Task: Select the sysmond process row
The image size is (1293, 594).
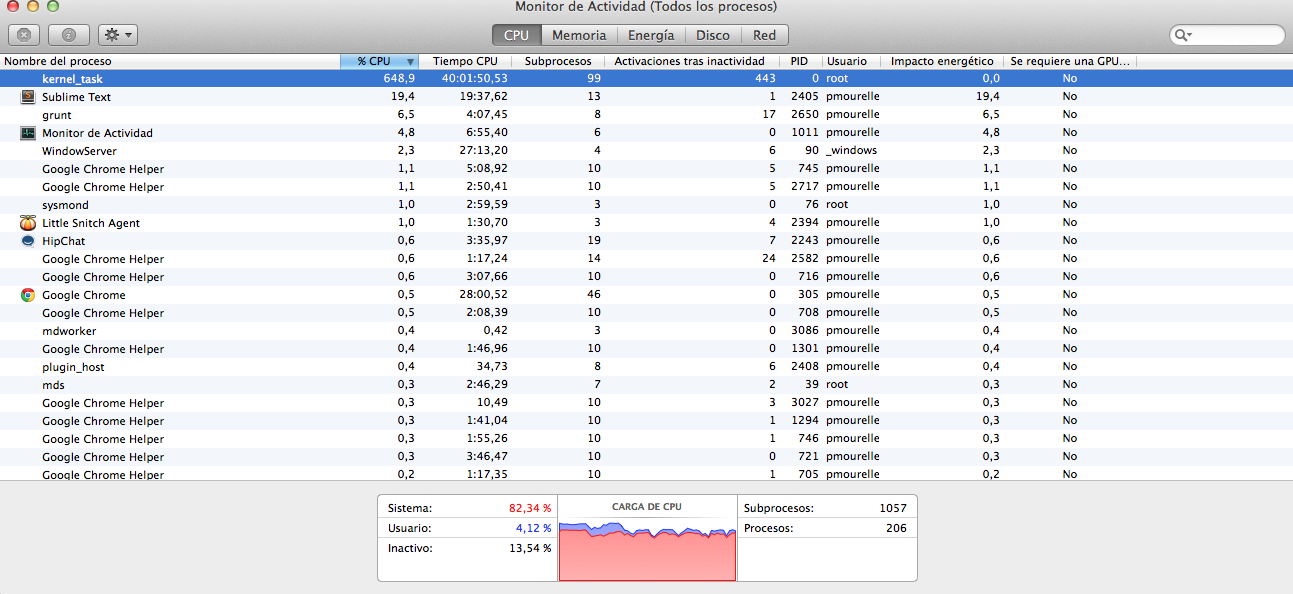Action: pos(646,205)
